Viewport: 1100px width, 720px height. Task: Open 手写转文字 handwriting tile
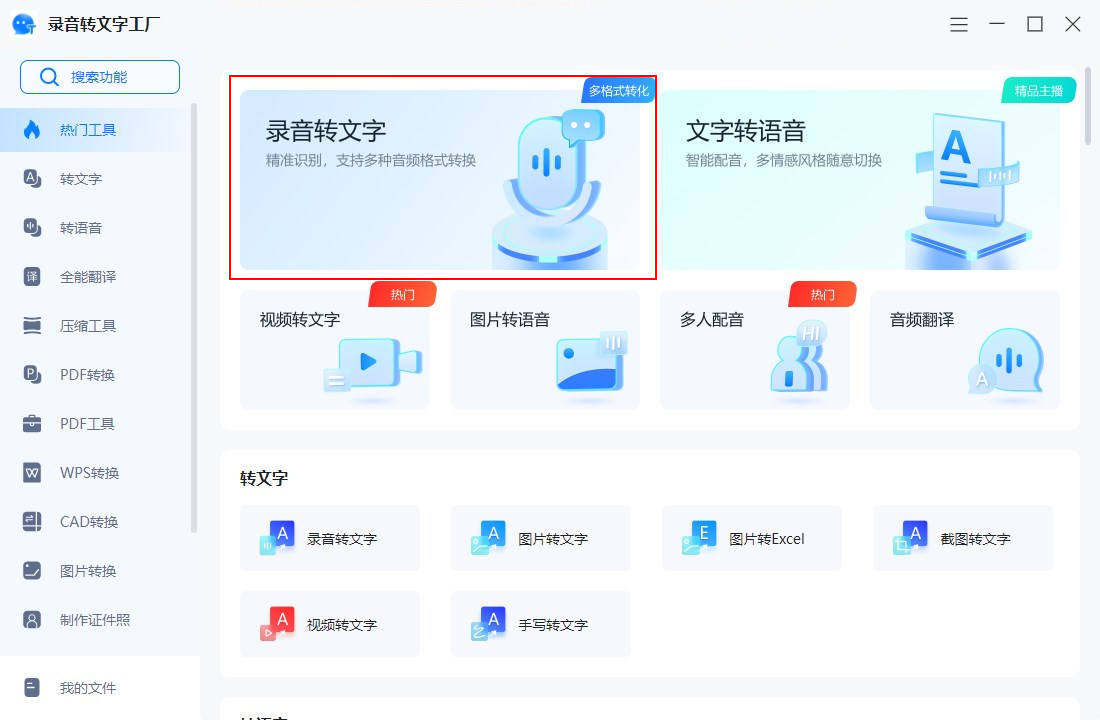point(541,624)
